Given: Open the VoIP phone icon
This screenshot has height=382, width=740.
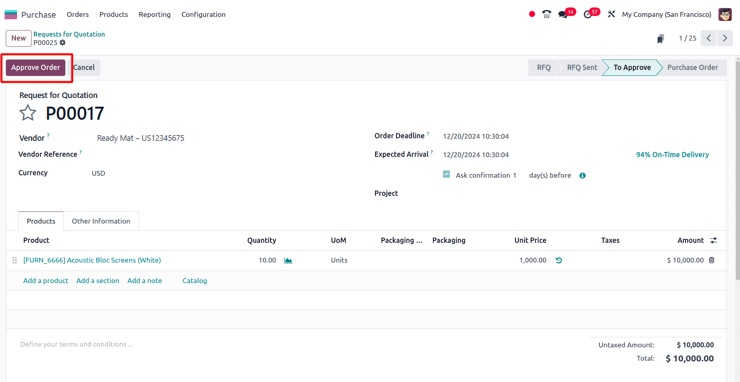Looking at the screenshot, I should pyautogui.click(x=547, y=14).
